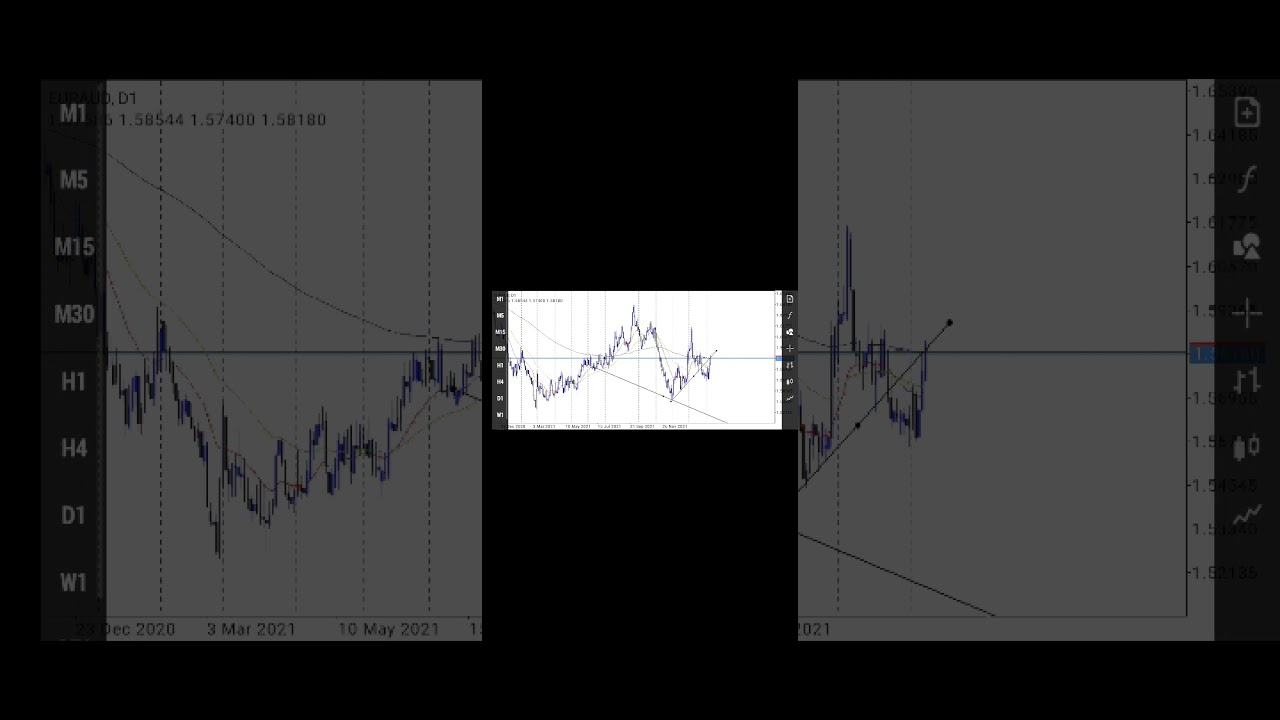Switch to the M15 timeframe in enlarged chart
This screenshot has width=1280, height=720.
coord(73,247)
